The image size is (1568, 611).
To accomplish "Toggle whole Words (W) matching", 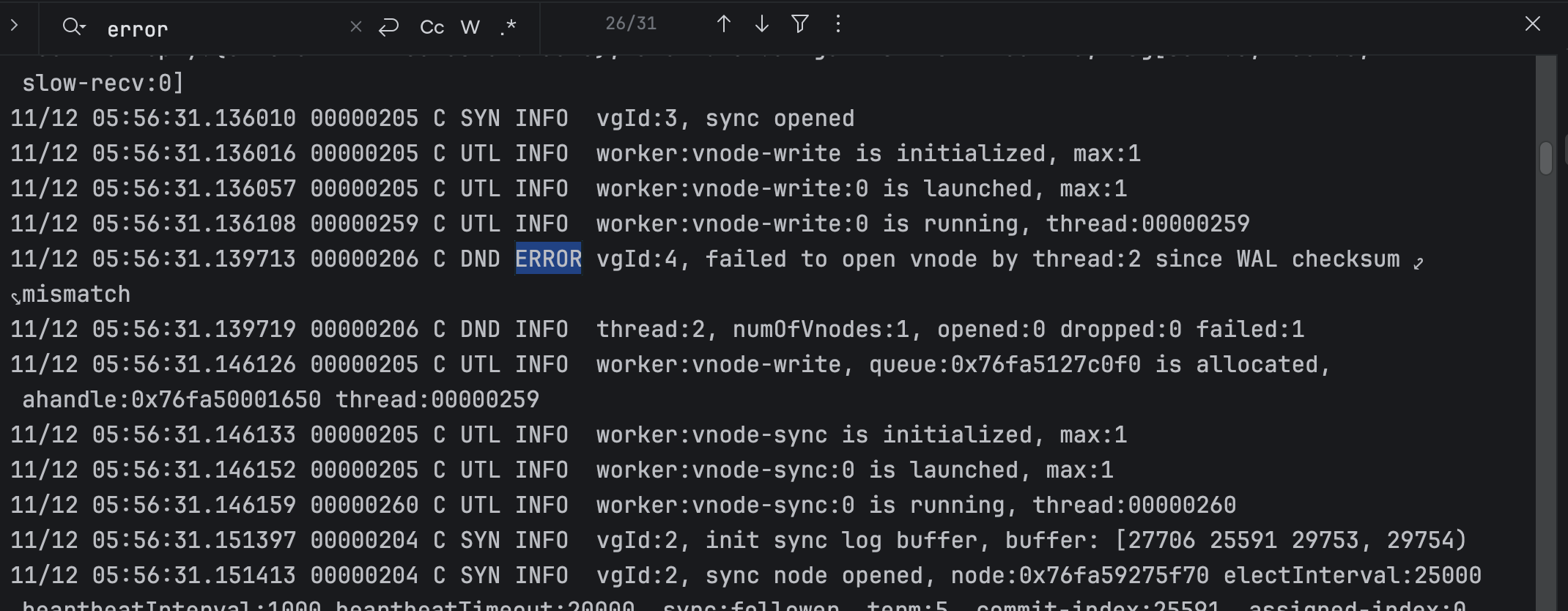I will (x=470, y=28).
